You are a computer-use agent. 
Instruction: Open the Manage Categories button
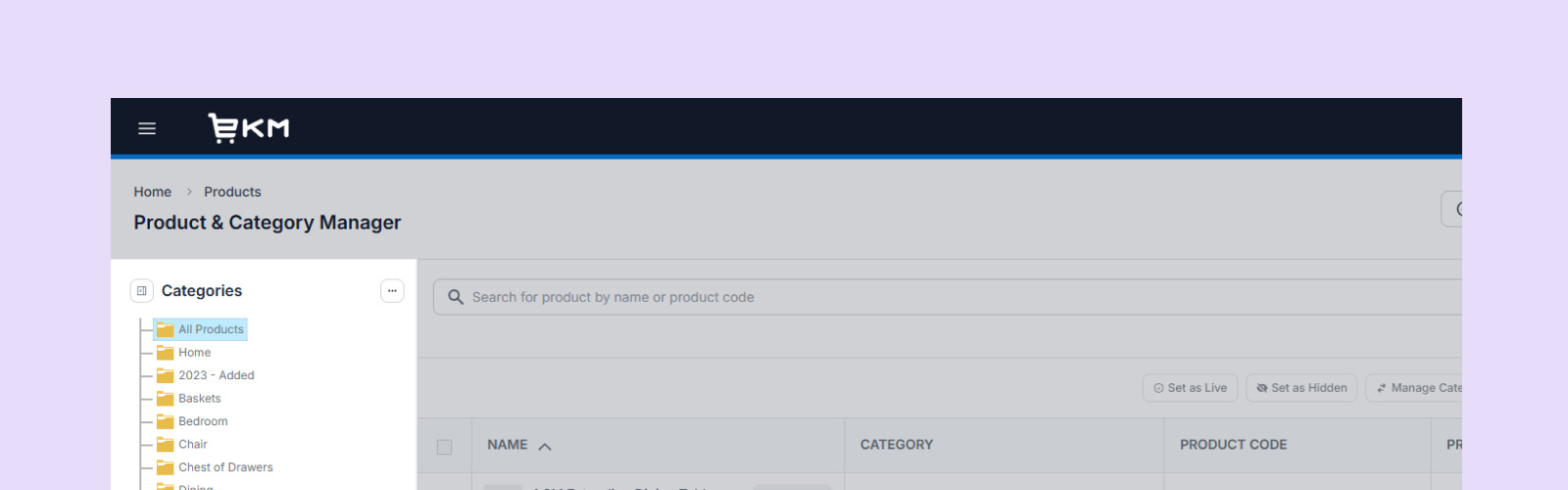(1418, 388)
